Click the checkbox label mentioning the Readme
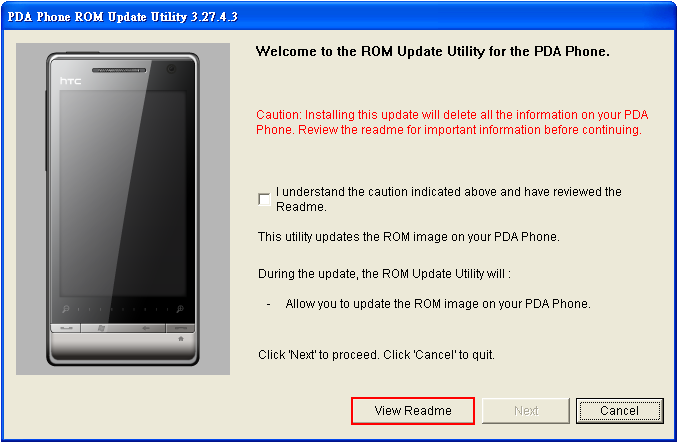This screenshot has width=677, height=444. [449, 199]
